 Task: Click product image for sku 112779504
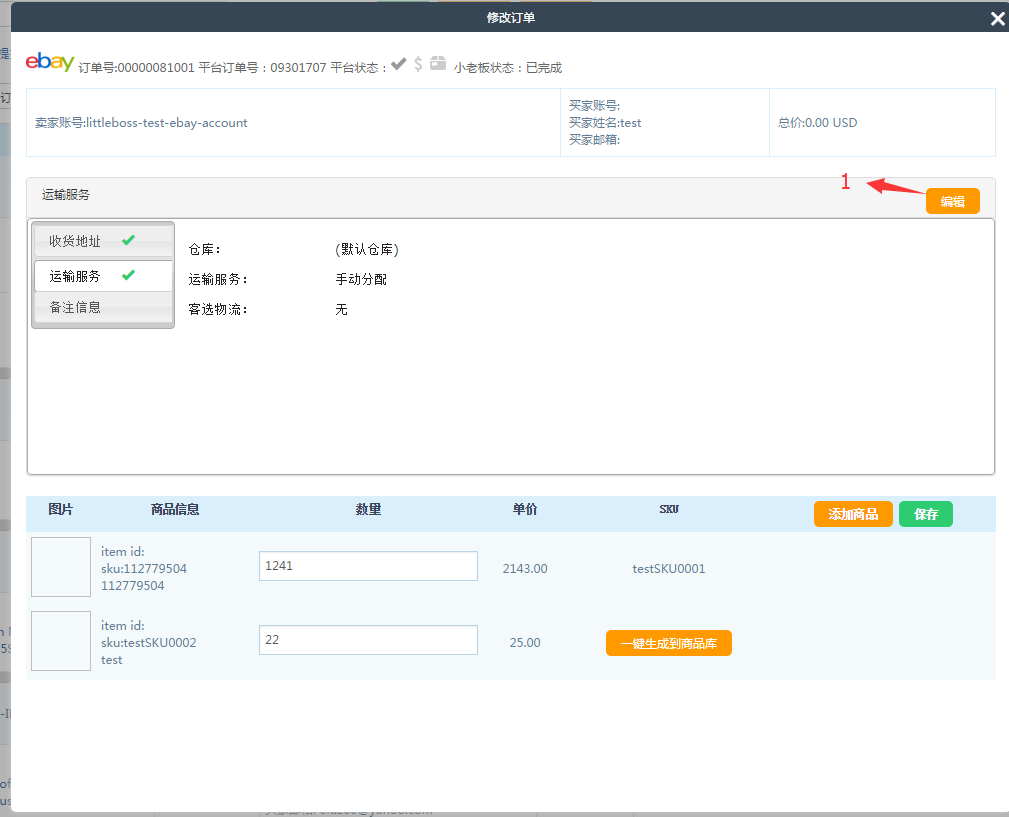click(x=61, y=567)
